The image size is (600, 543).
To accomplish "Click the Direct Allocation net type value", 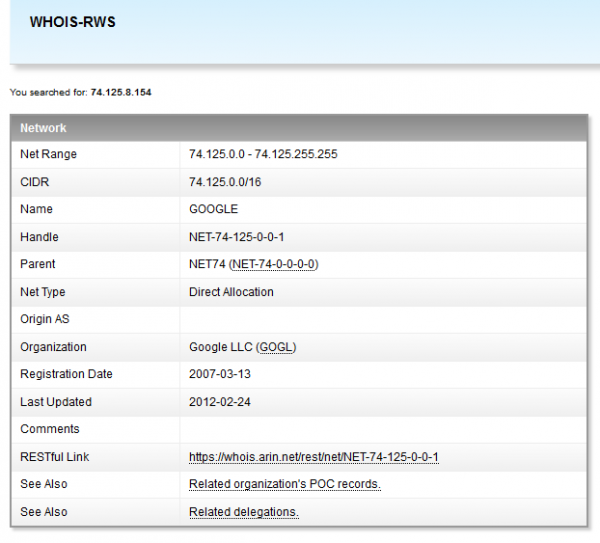I will 231,292.
